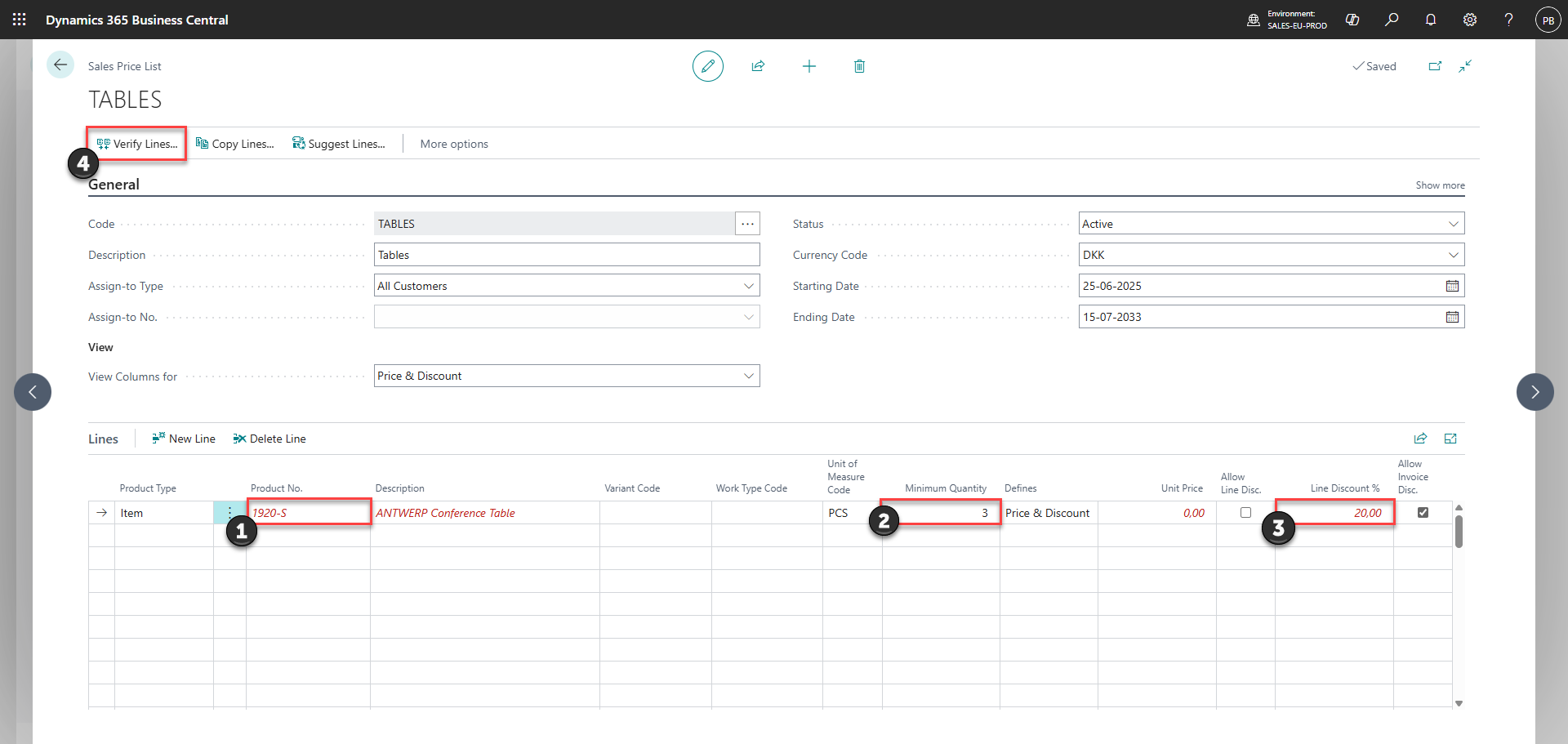Click the ANTWERP Conference Table description cell

(485, 513)
